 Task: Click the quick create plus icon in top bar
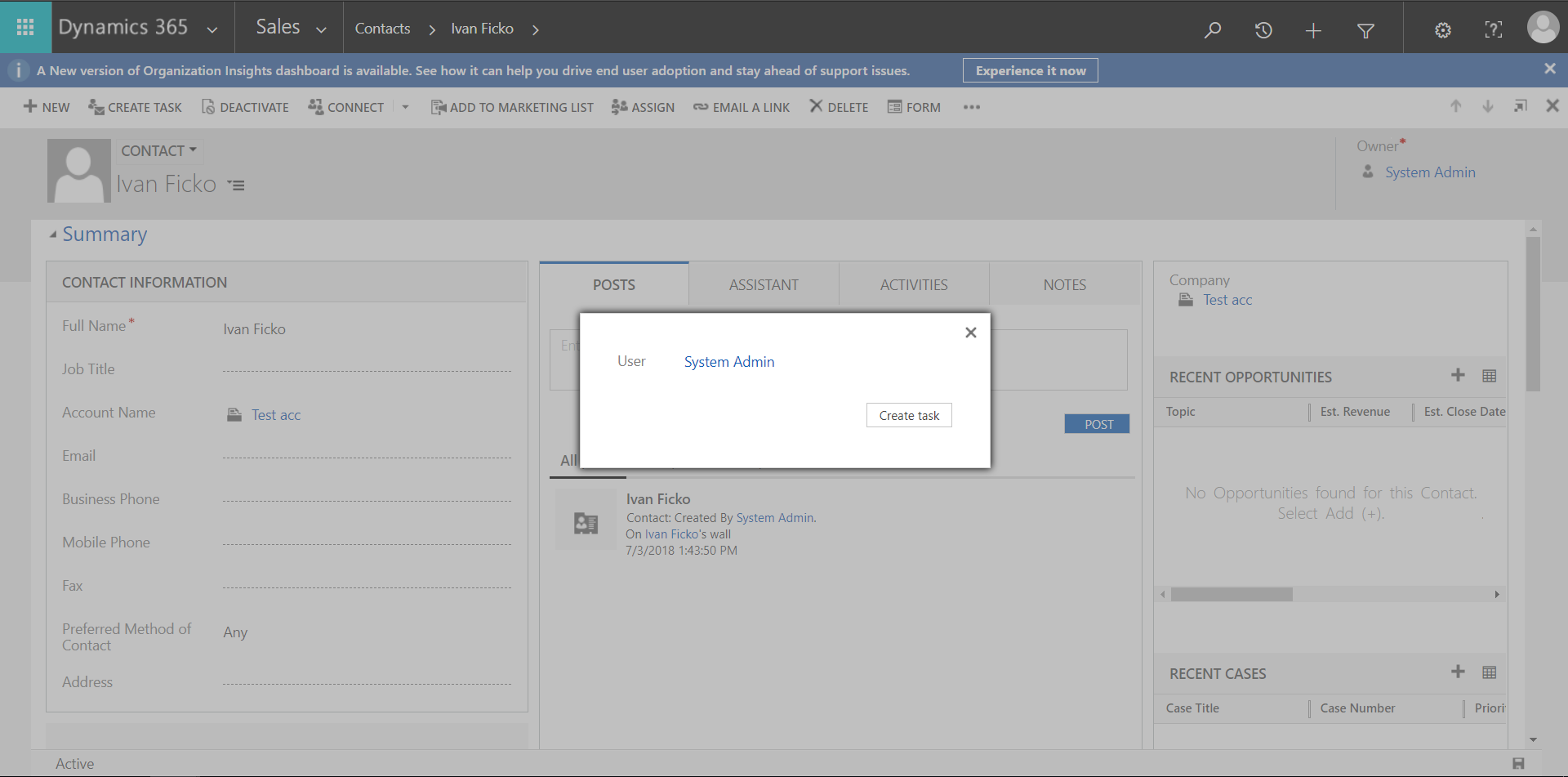1313,31
